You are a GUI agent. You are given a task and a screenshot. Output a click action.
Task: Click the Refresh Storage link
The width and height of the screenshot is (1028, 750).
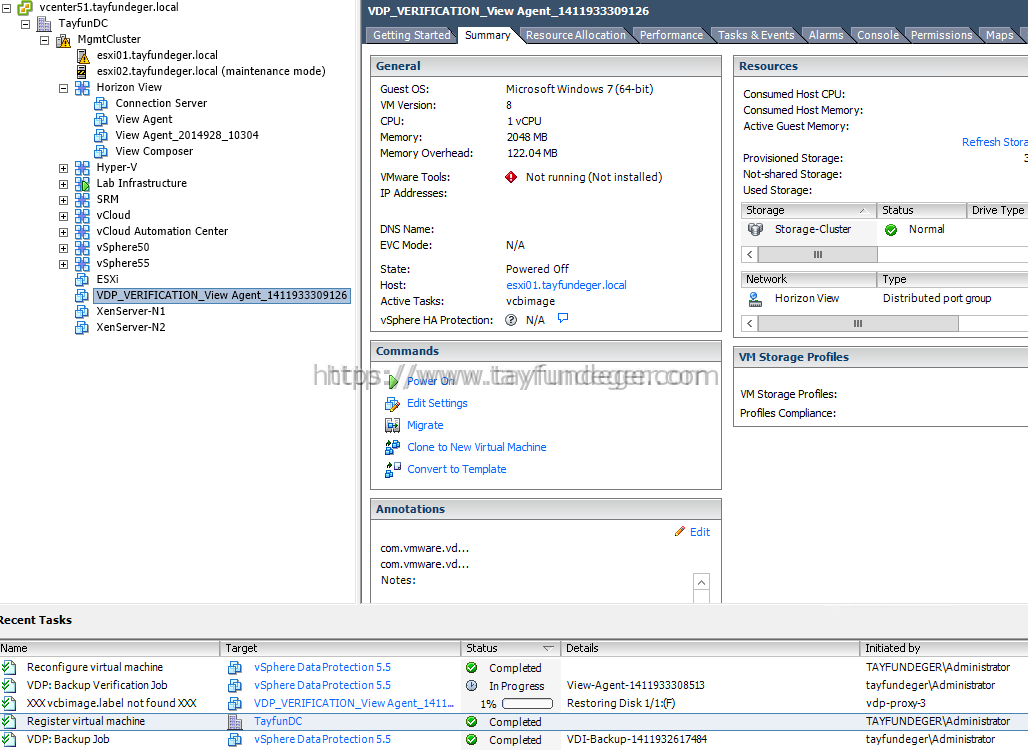994,142
